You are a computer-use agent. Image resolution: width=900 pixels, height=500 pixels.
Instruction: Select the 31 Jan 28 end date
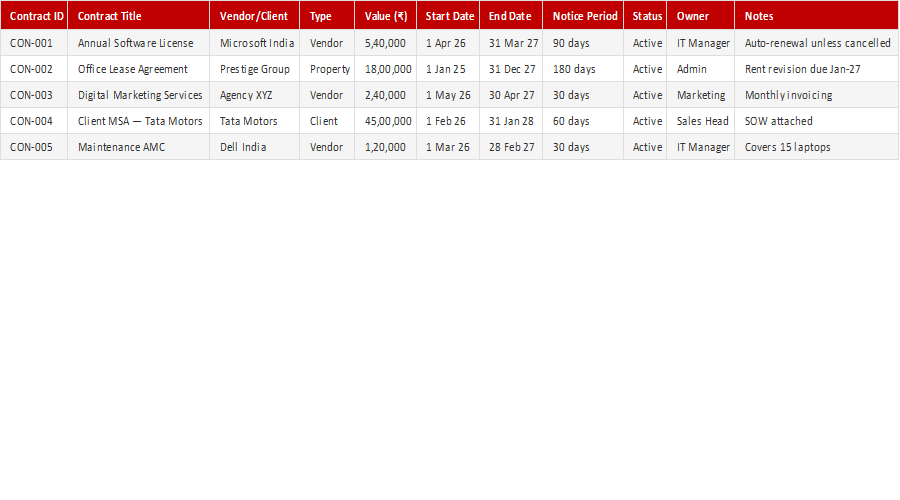pos(511,121)
